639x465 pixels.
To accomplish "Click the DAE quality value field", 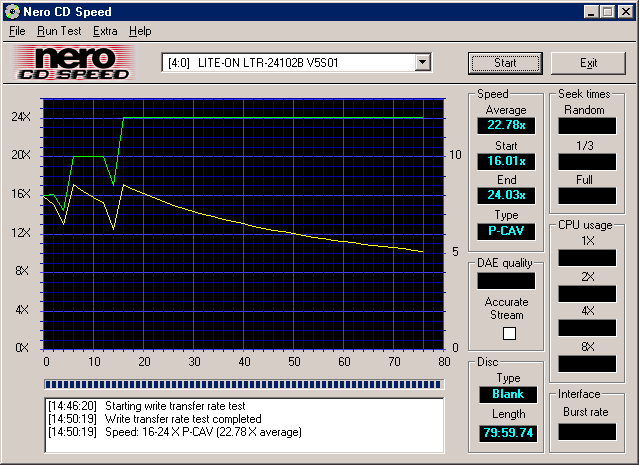I will pyautogui.click(x=506, y=281).
